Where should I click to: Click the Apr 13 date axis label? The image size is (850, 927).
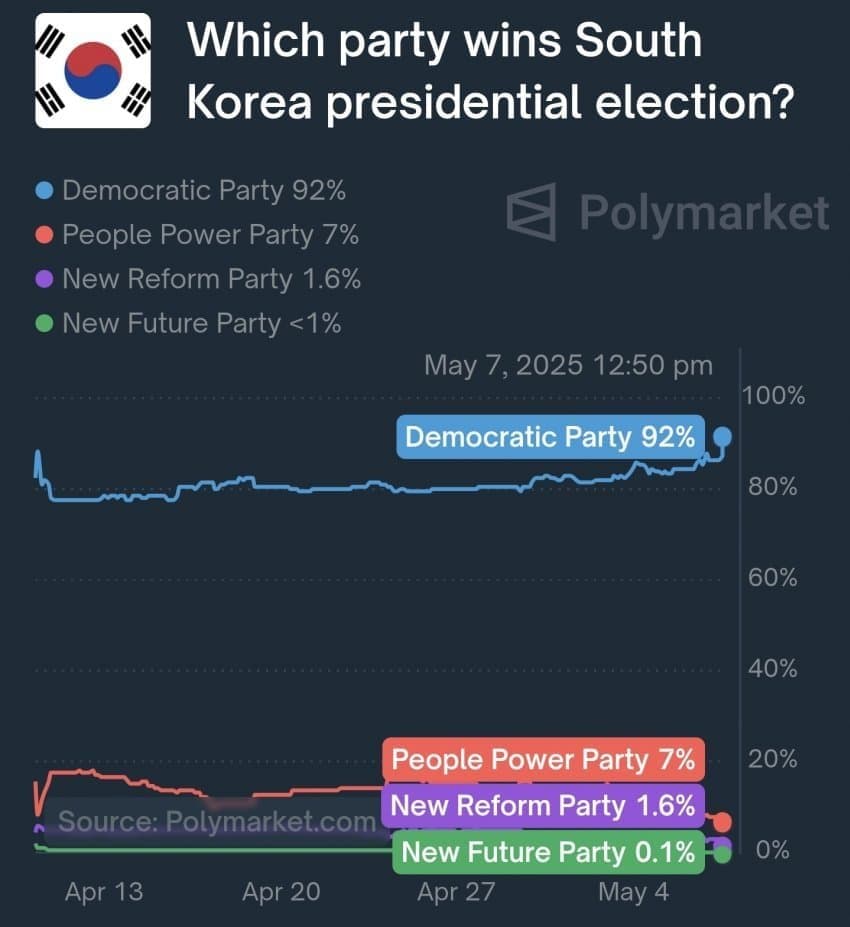(x=104, y=892)
